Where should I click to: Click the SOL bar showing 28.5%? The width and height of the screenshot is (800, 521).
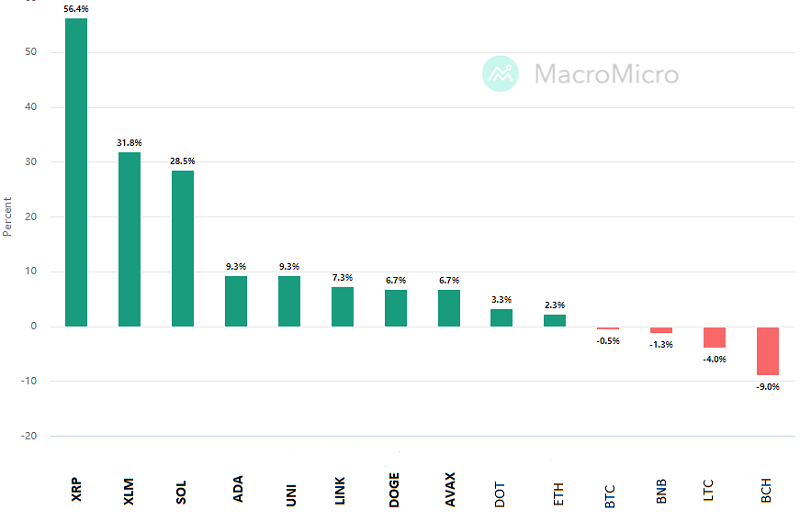183,248
